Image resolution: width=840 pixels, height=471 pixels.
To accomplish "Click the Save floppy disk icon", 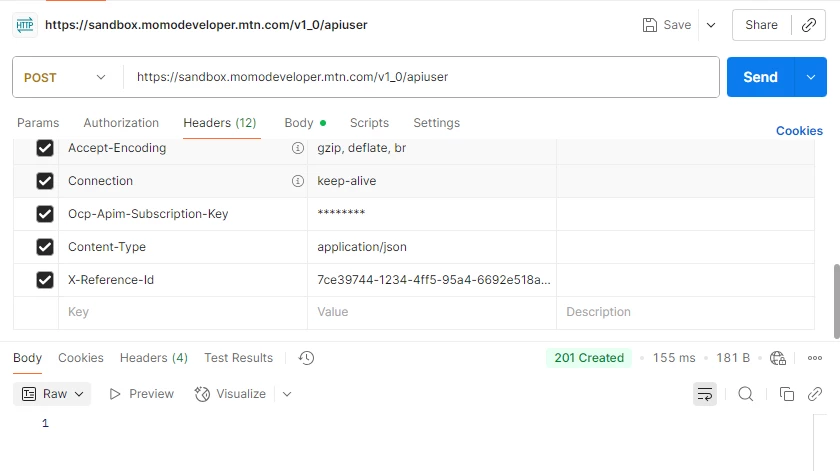I will pos(649,25).
